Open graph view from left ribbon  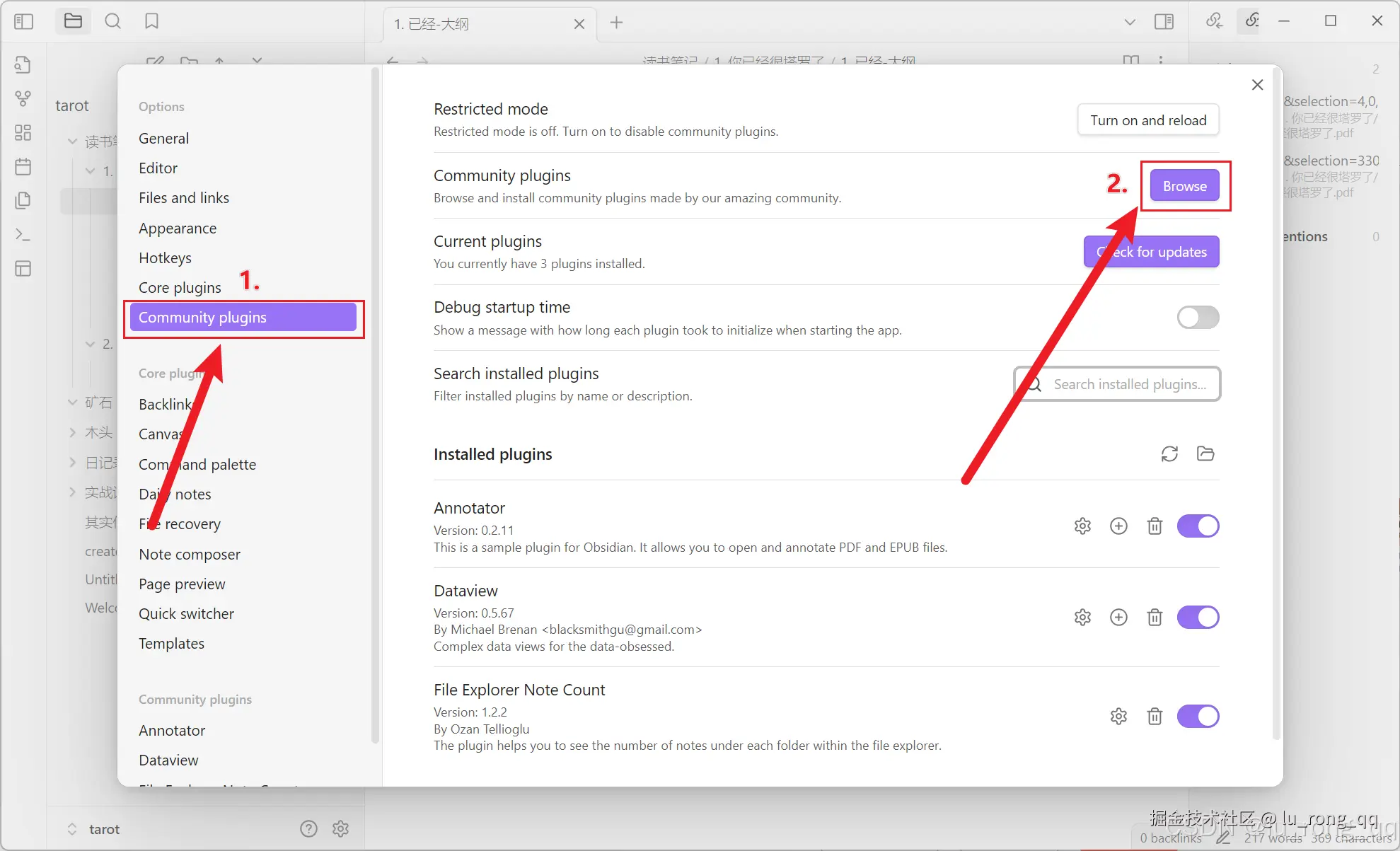(x=23, y=98)
